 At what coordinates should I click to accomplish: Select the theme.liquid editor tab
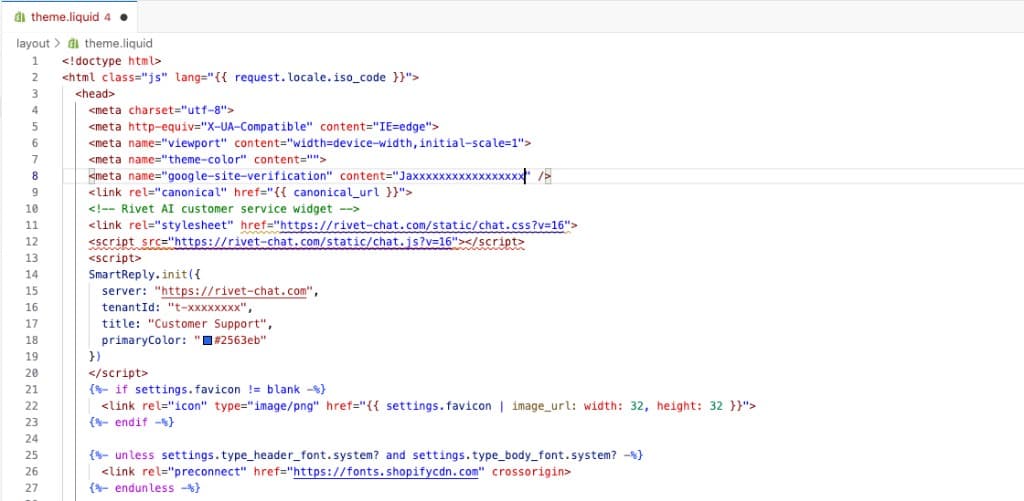pyautogui.click(x=69, y=17)
